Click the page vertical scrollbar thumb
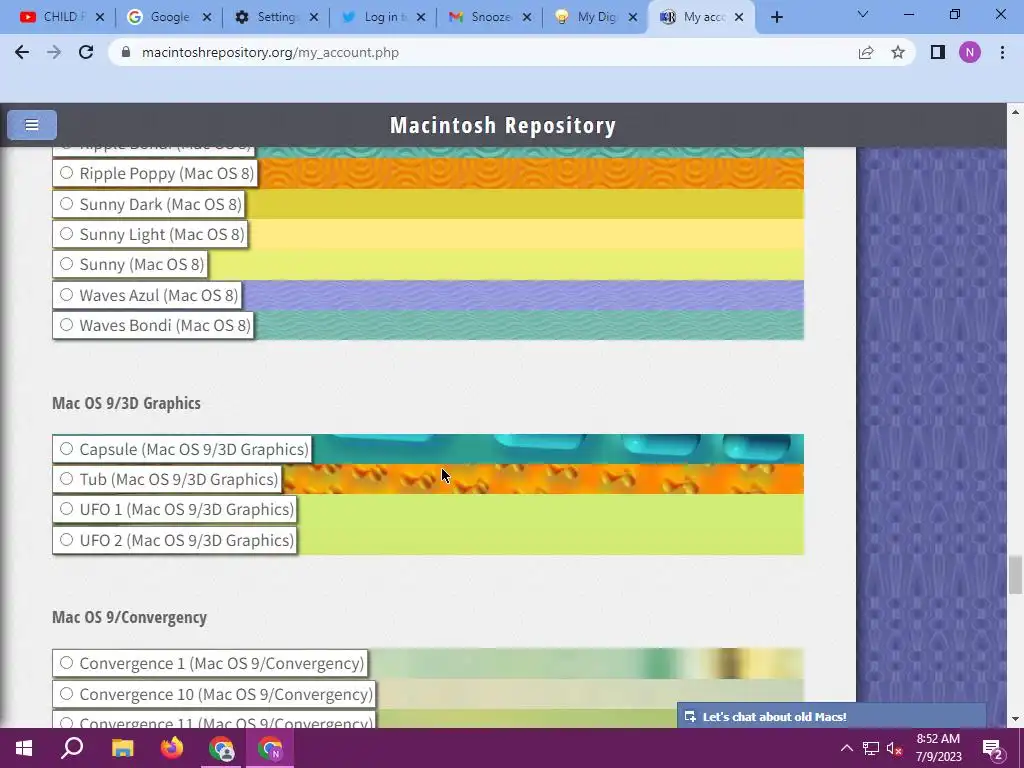The image size is (1024, 768). tap(1015, 575)
